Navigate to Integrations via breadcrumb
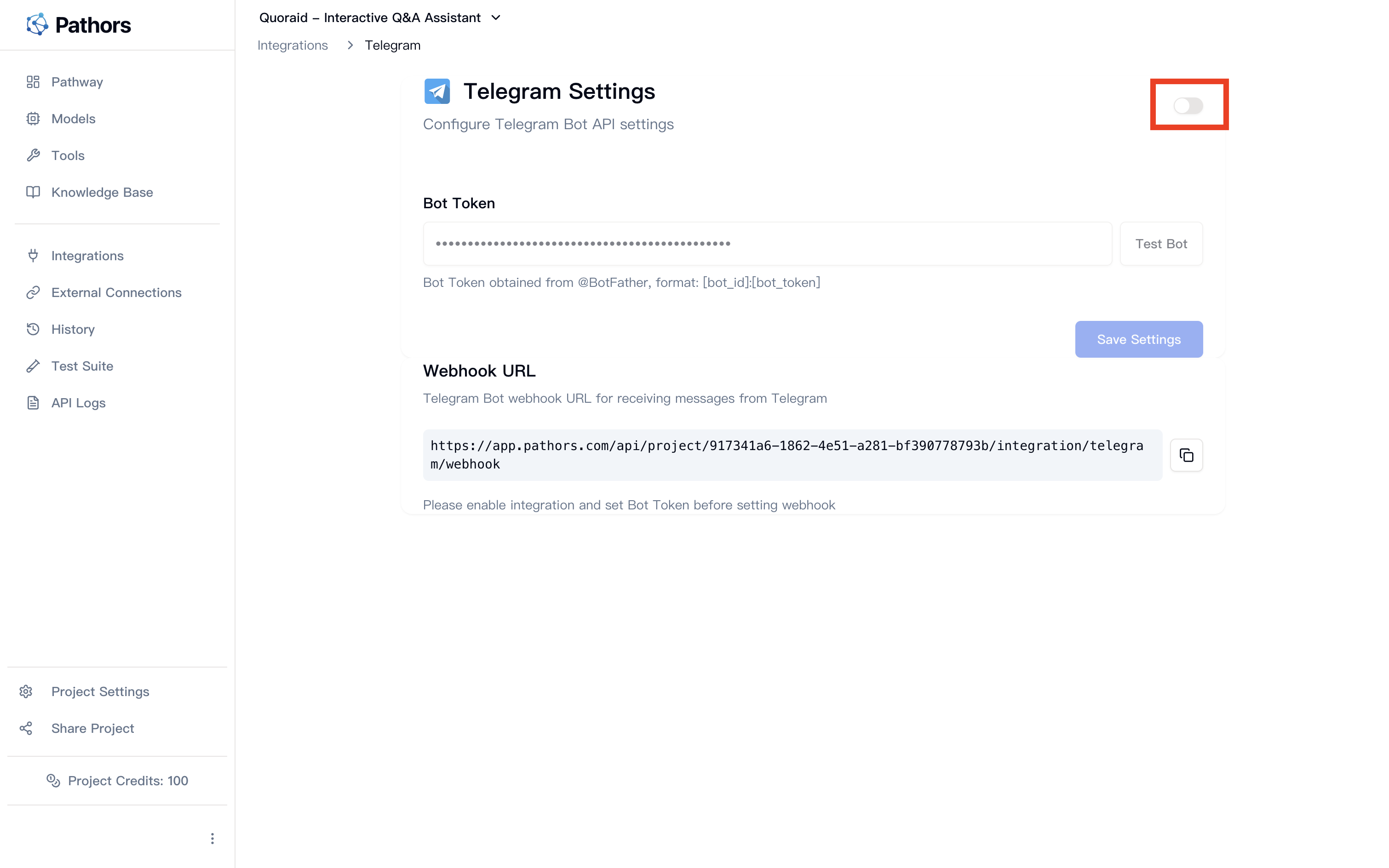This screenshot has height=868, width=1389. click(293, 45)
